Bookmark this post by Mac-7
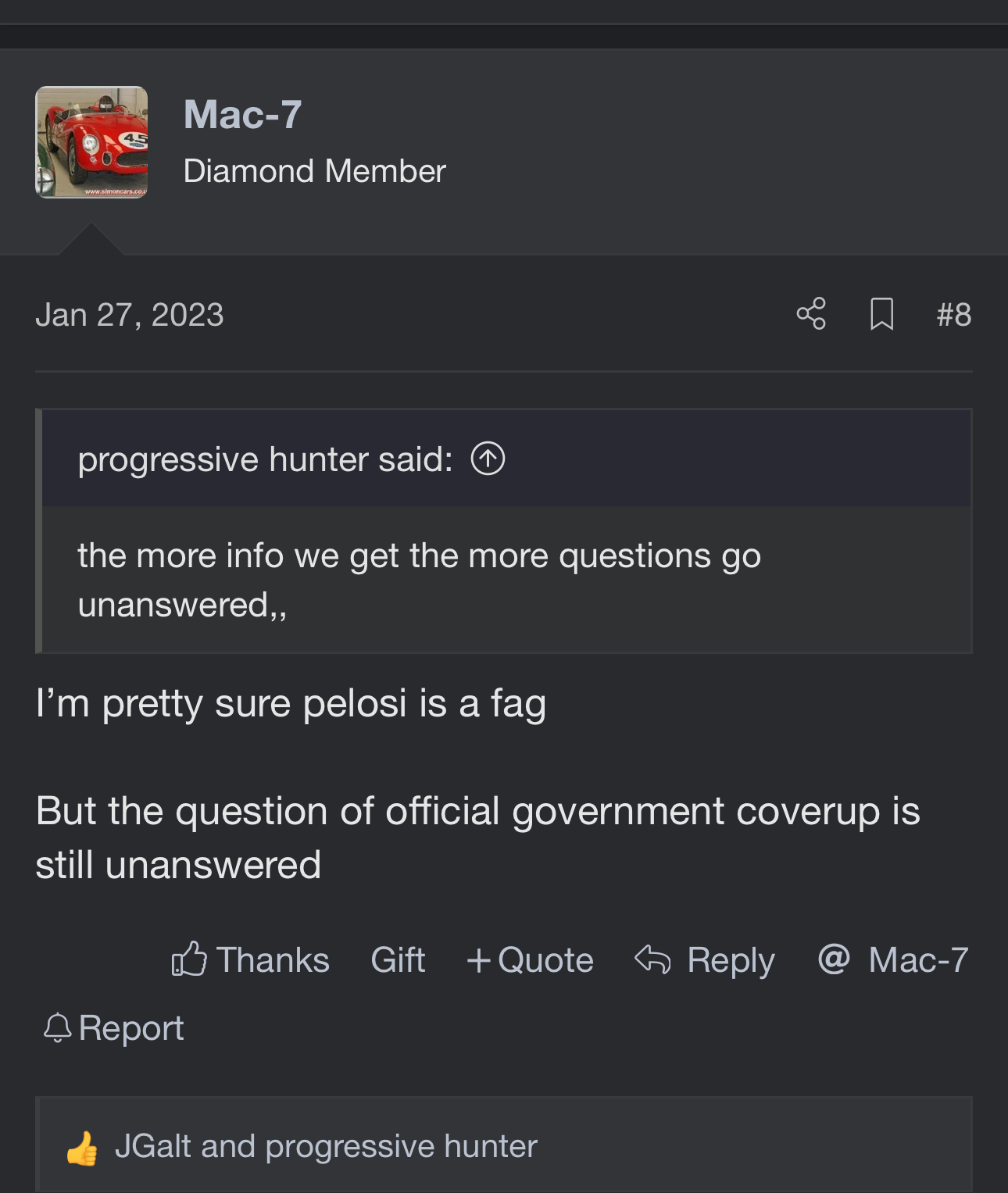The height and width of the screenshot is (1193, 1008). pyautogui.click(x=881, y=314)
